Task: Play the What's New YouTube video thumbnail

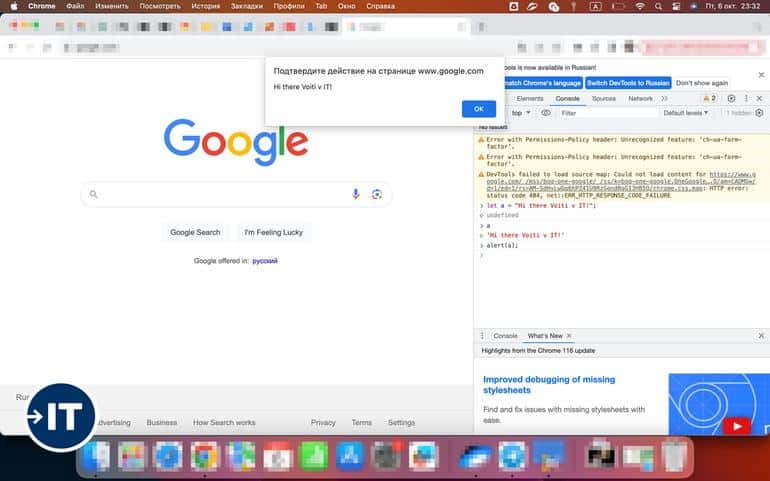Action: click(737, 426)
